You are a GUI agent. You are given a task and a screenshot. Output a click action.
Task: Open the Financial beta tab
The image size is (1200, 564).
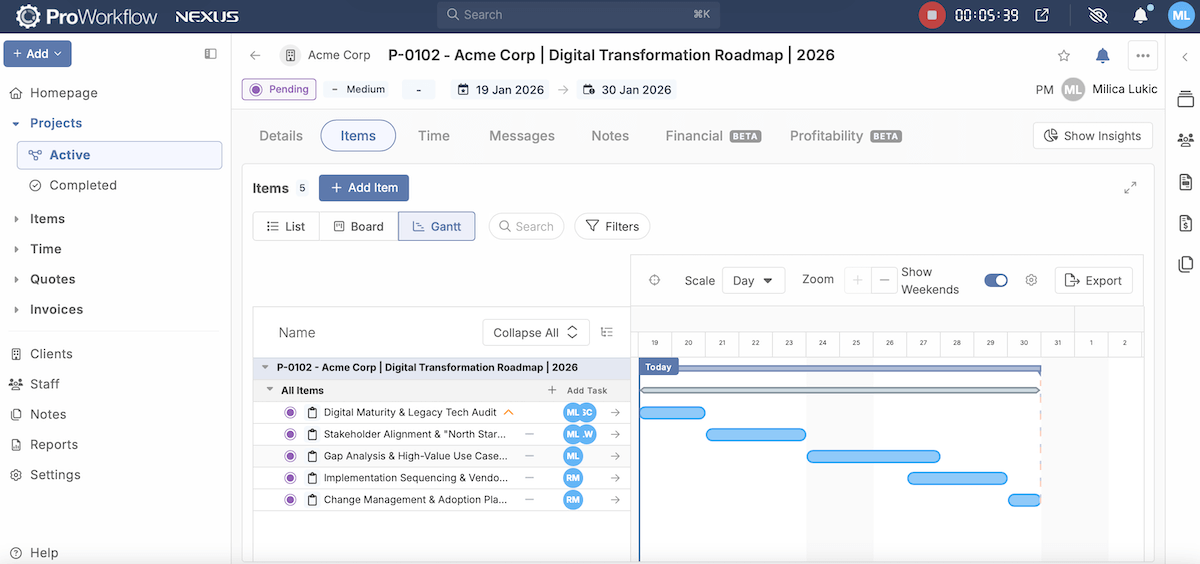(x=713, y=136)
